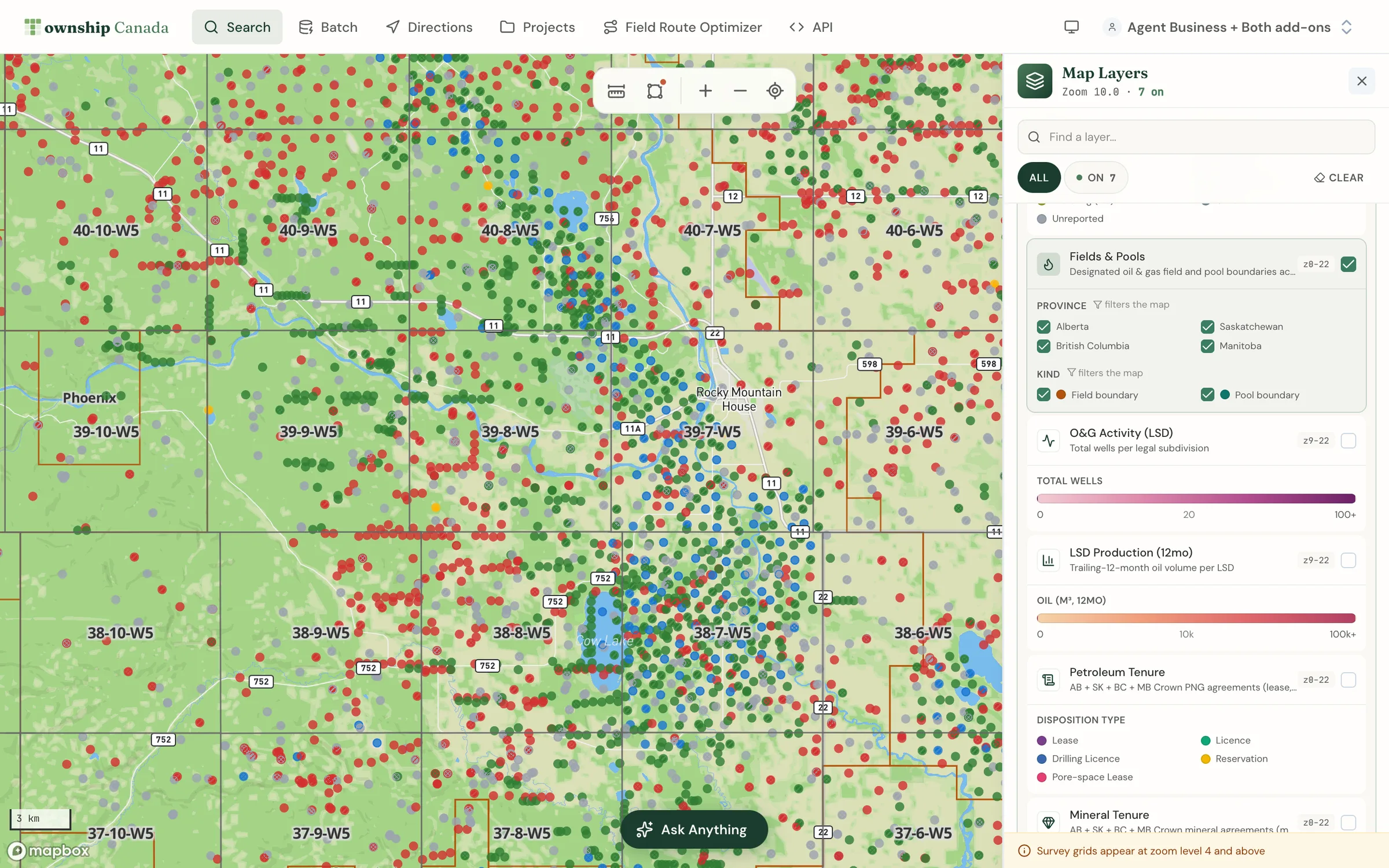Viewport: 1389px width, 868px height.
Task: Open the account plan switcher dropdown
Action: (1229, 27)
